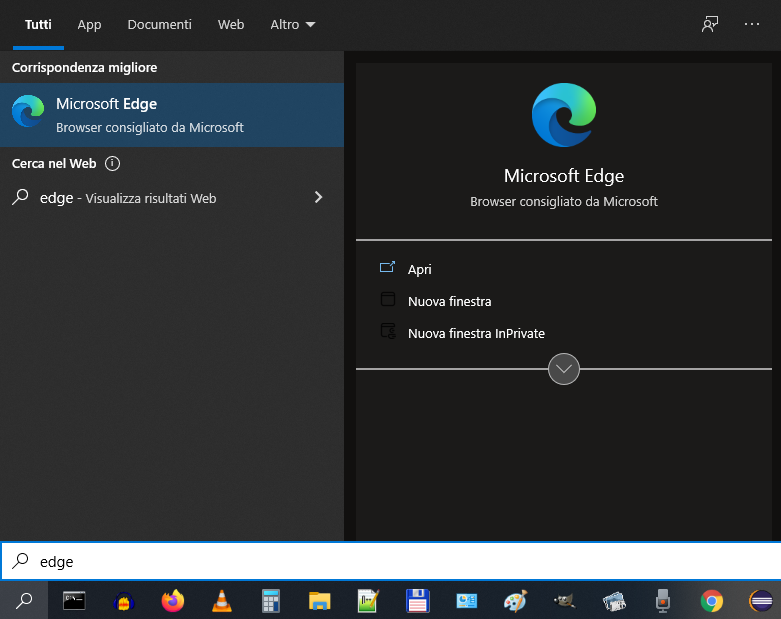Click the search box containing edge
Screen dimensions: 781x619
(390, 561)
